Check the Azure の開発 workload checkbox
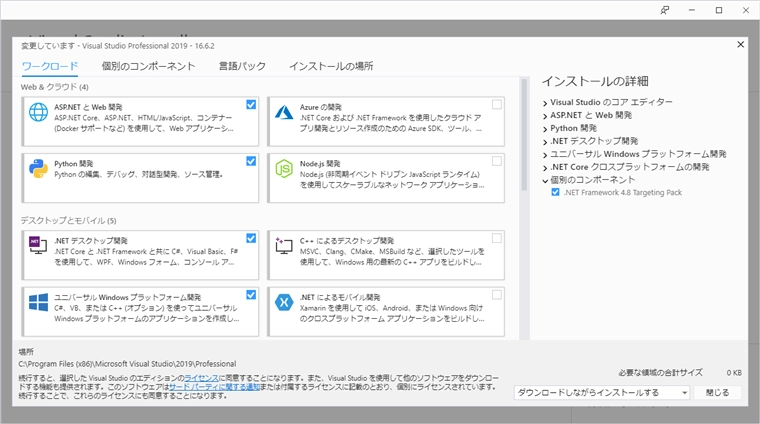The height and width of the screenshot is (424, 760). (497, 105)
